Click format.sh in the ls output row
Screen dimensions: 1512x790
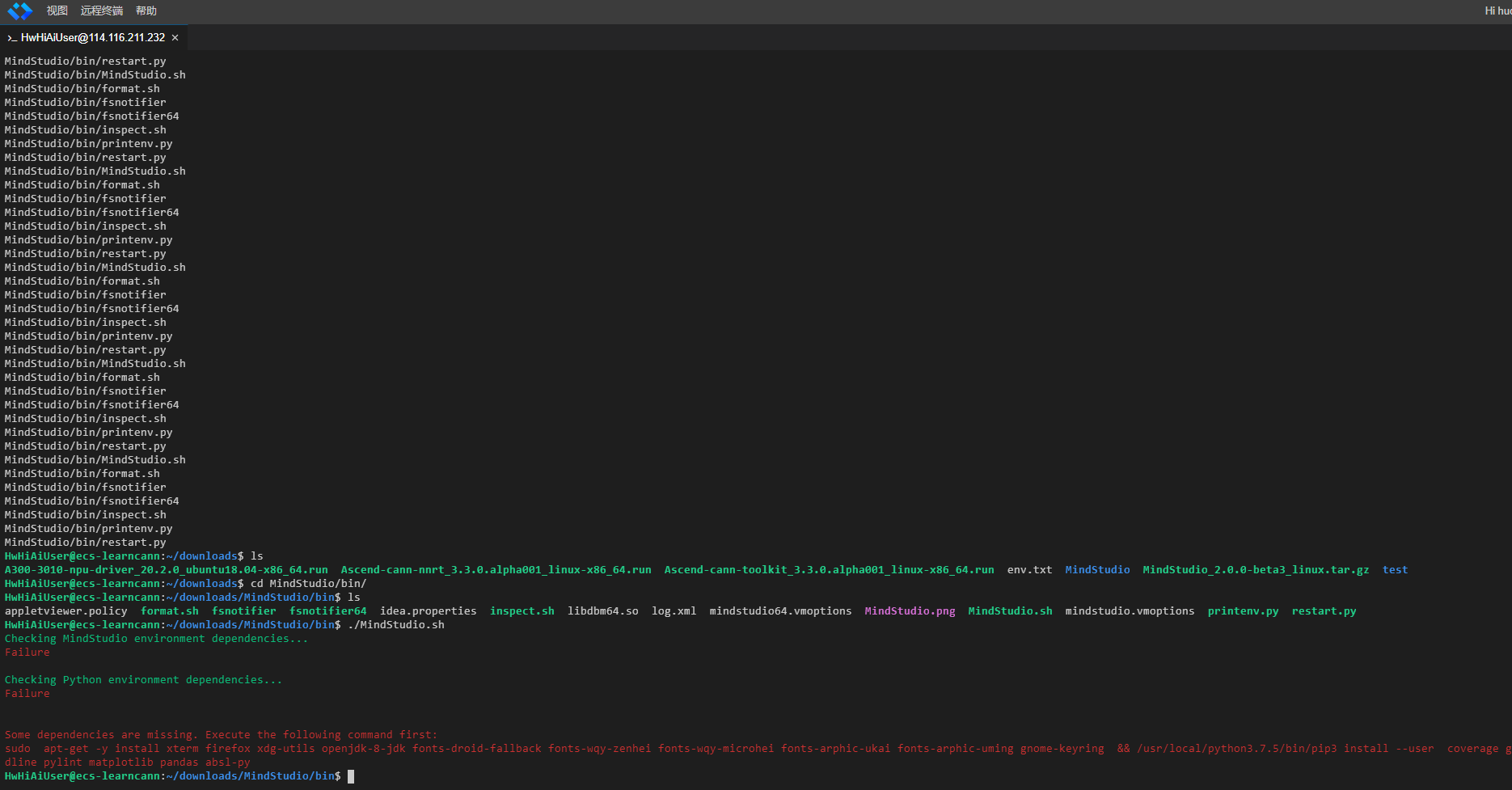170,611
